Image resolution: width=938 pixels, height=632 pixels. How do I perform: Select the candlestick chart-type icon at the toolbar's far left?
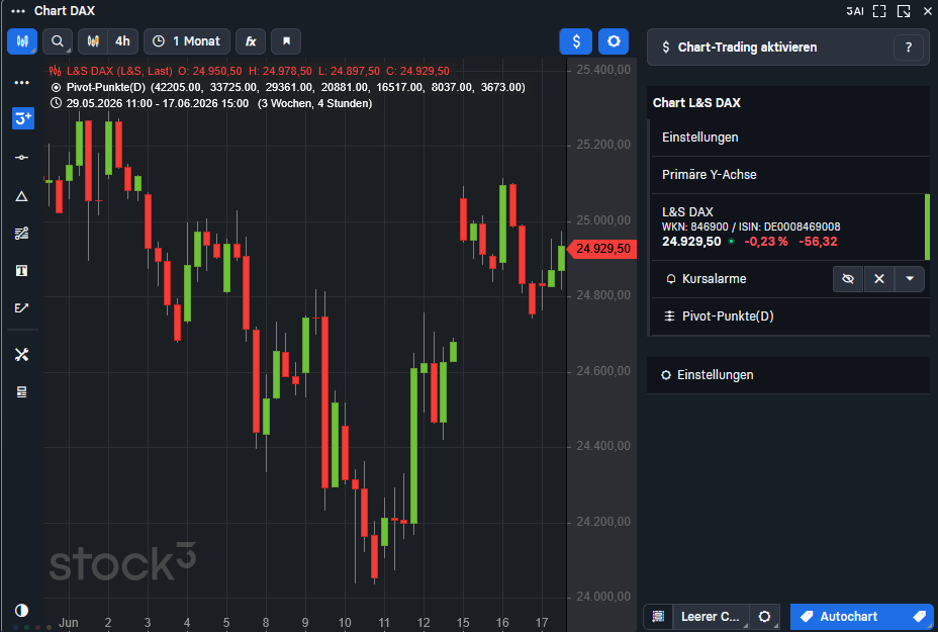point(22,41)
